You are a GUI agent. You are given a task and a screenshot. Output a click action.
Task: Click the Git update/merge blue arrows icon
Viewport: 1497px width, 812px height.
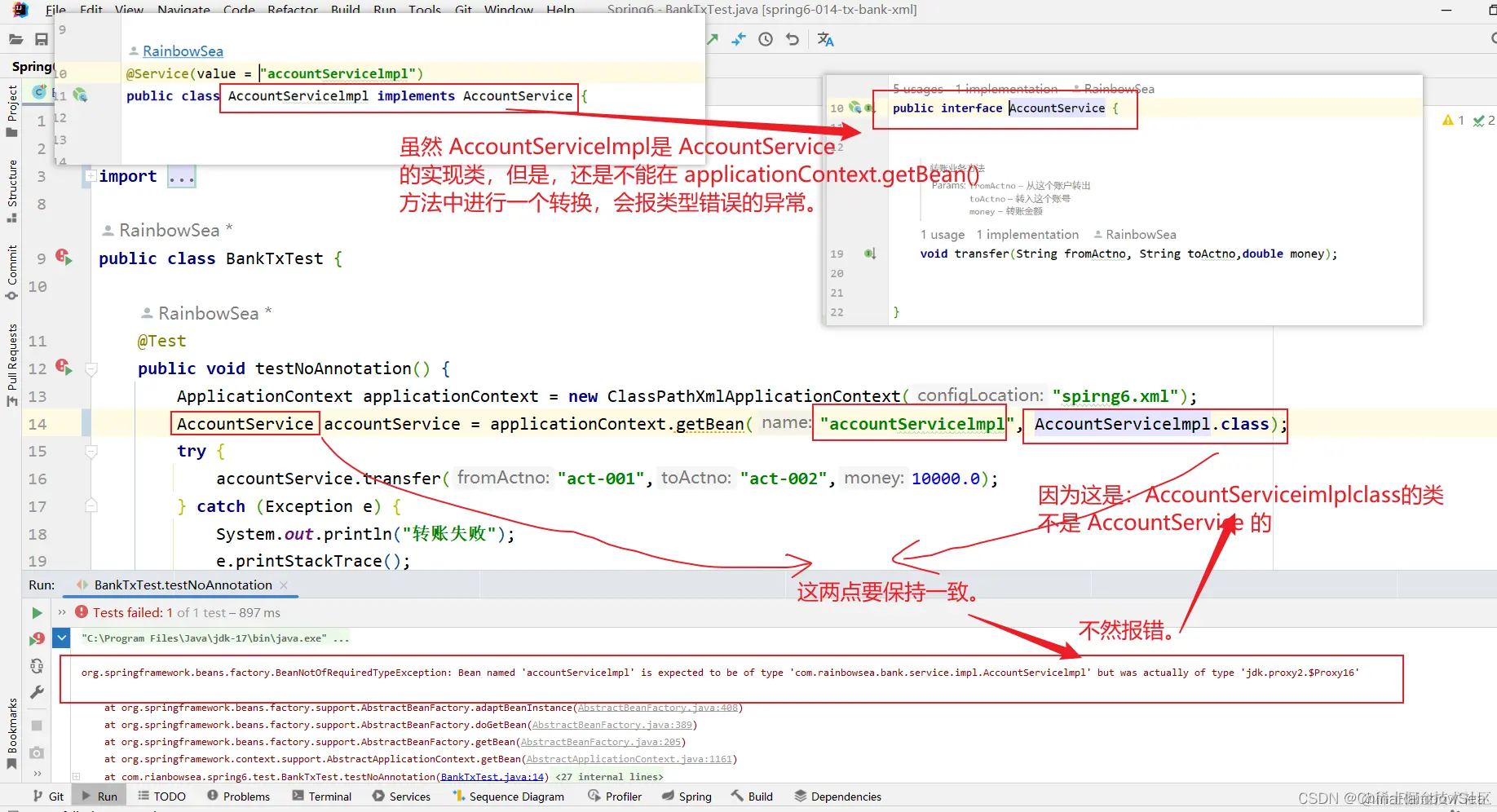[739, 39]
